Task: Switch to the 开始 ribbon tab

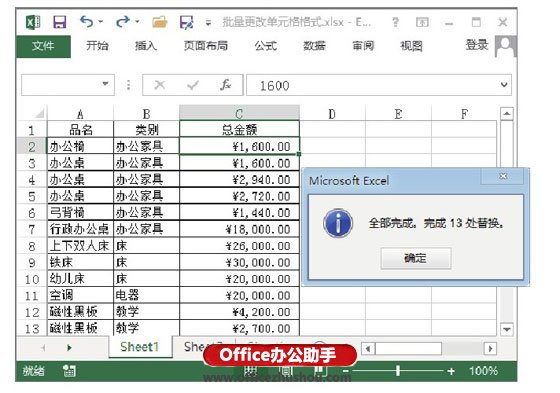Action: point(97,46)
